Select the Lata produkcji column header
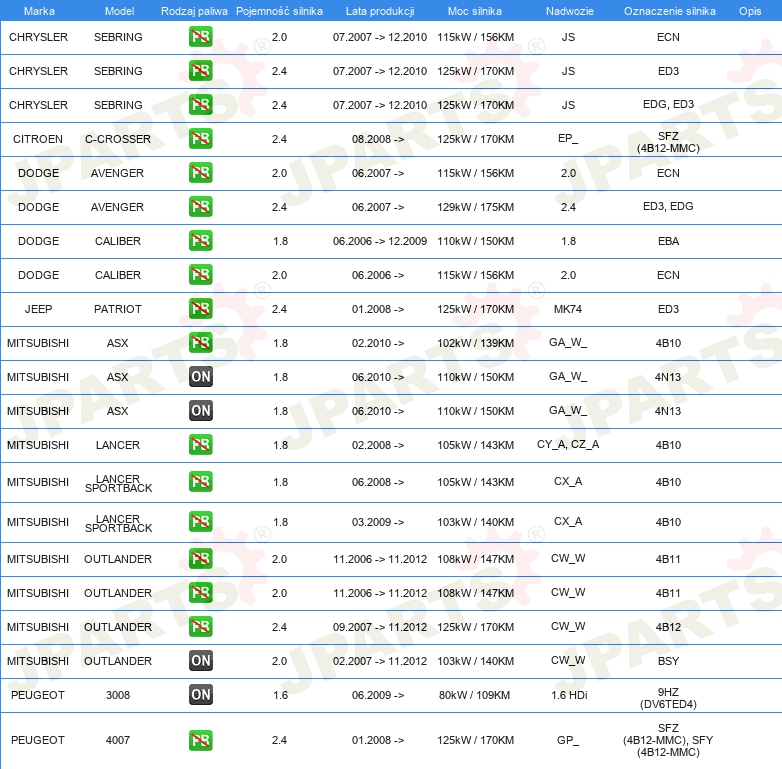 [380, 11]
